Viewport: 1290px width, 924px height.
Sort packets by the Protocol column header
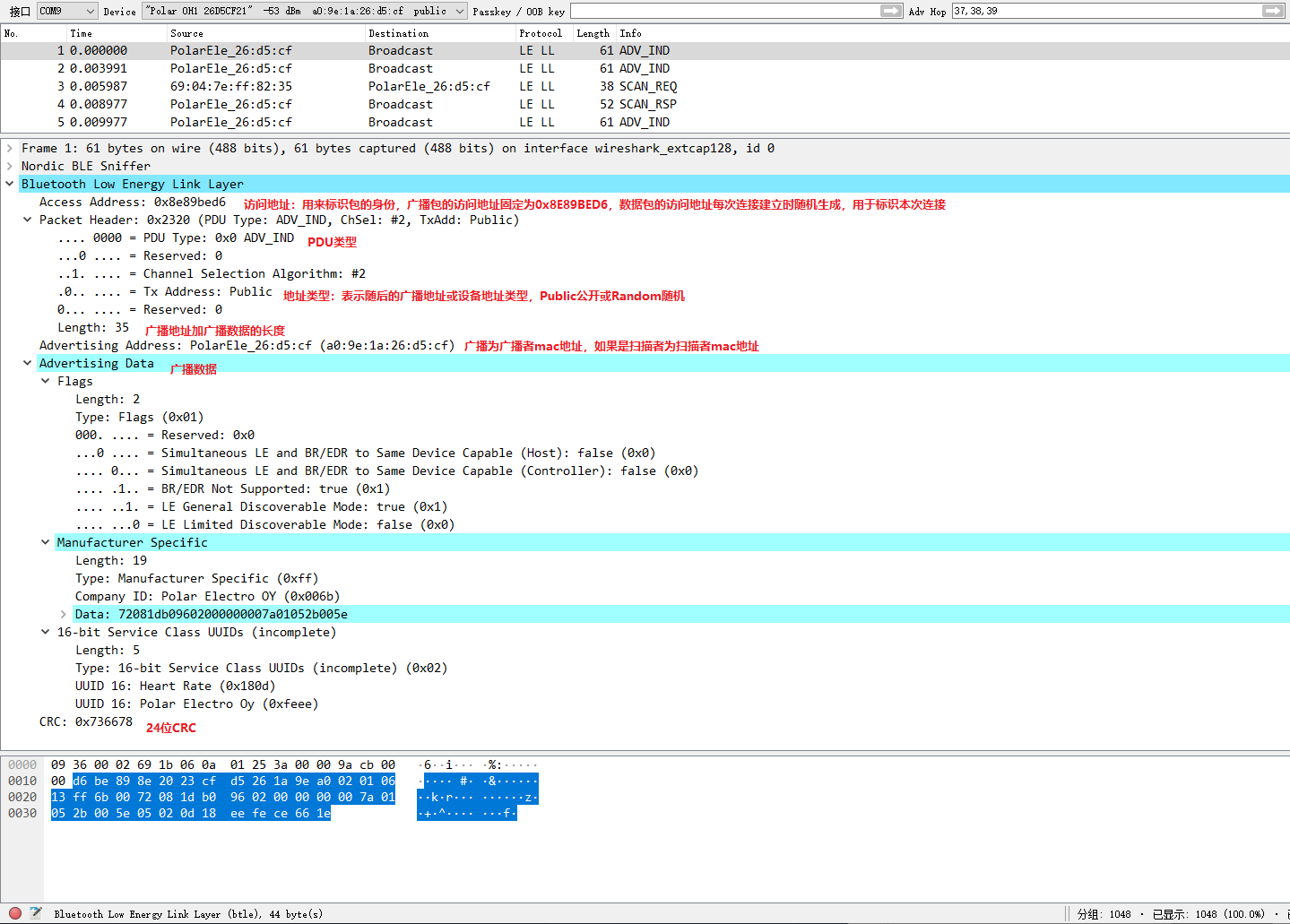(541, 33)
